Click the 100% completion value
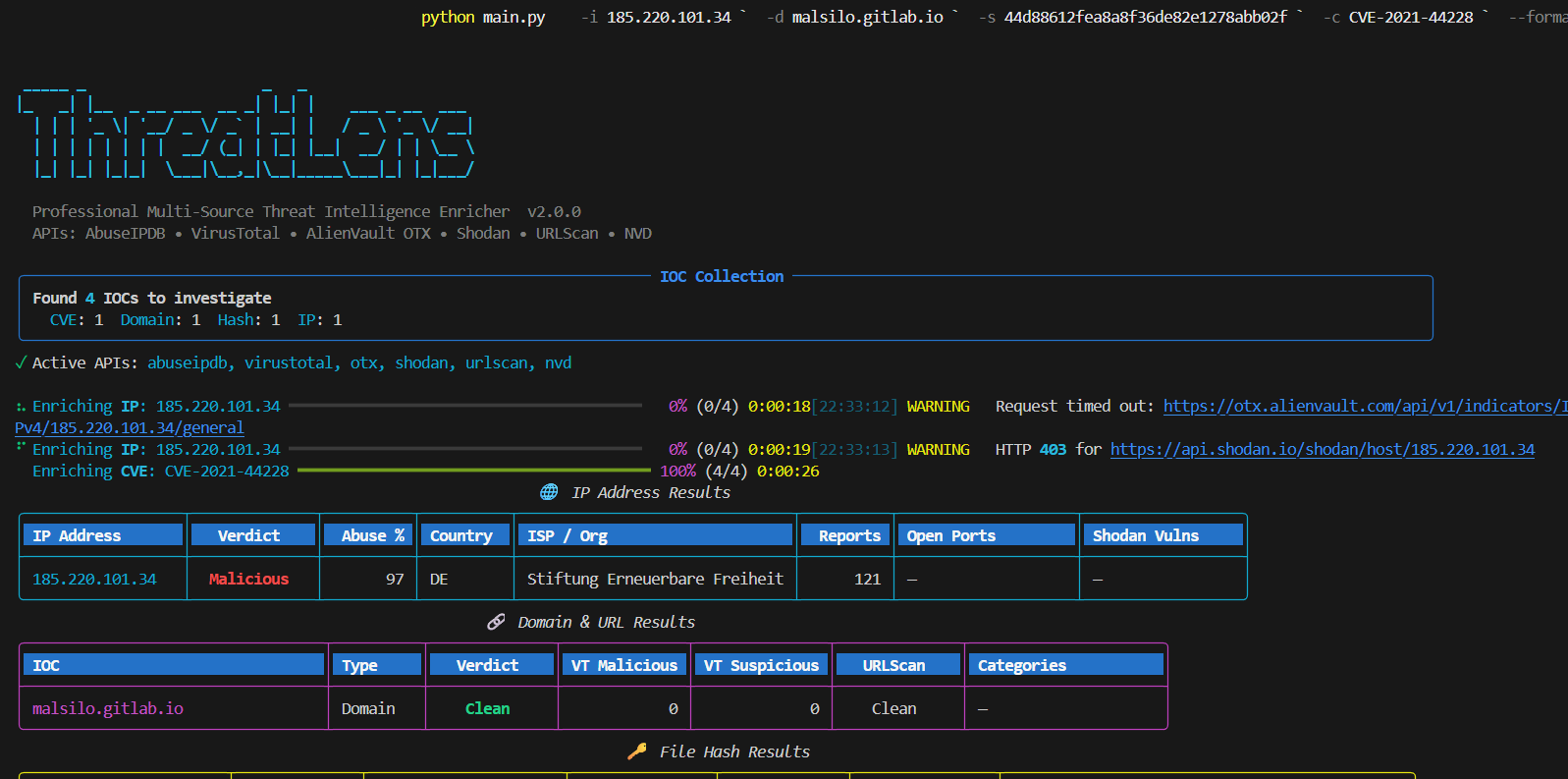Screen dimensions: 1568x779 677,471
